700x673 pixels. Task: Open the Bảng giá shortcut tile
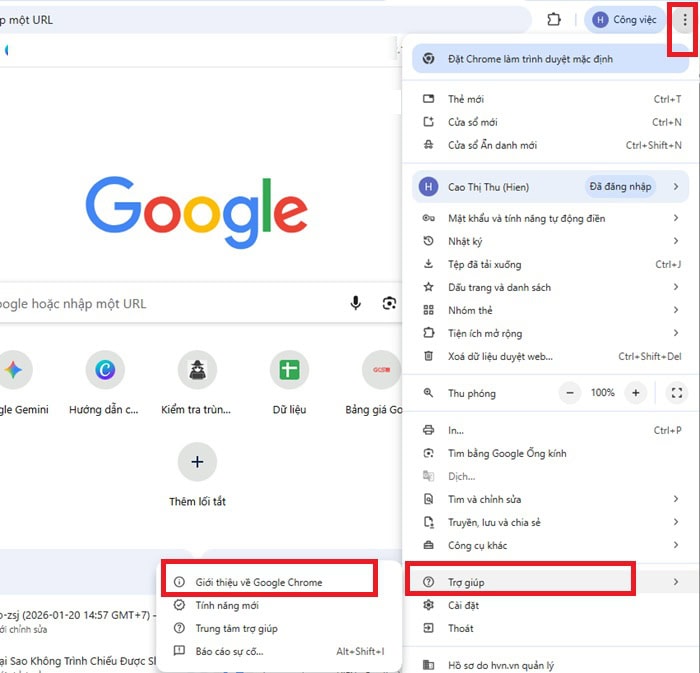pyautogui.click(x=375, y=384)
